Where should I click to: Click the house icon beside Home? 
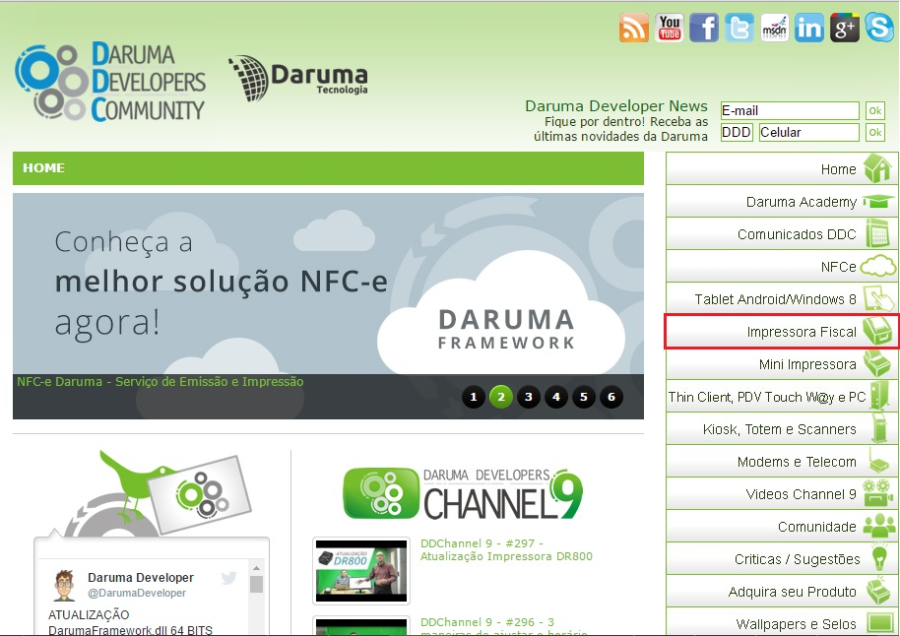click(x=877, y=168)
